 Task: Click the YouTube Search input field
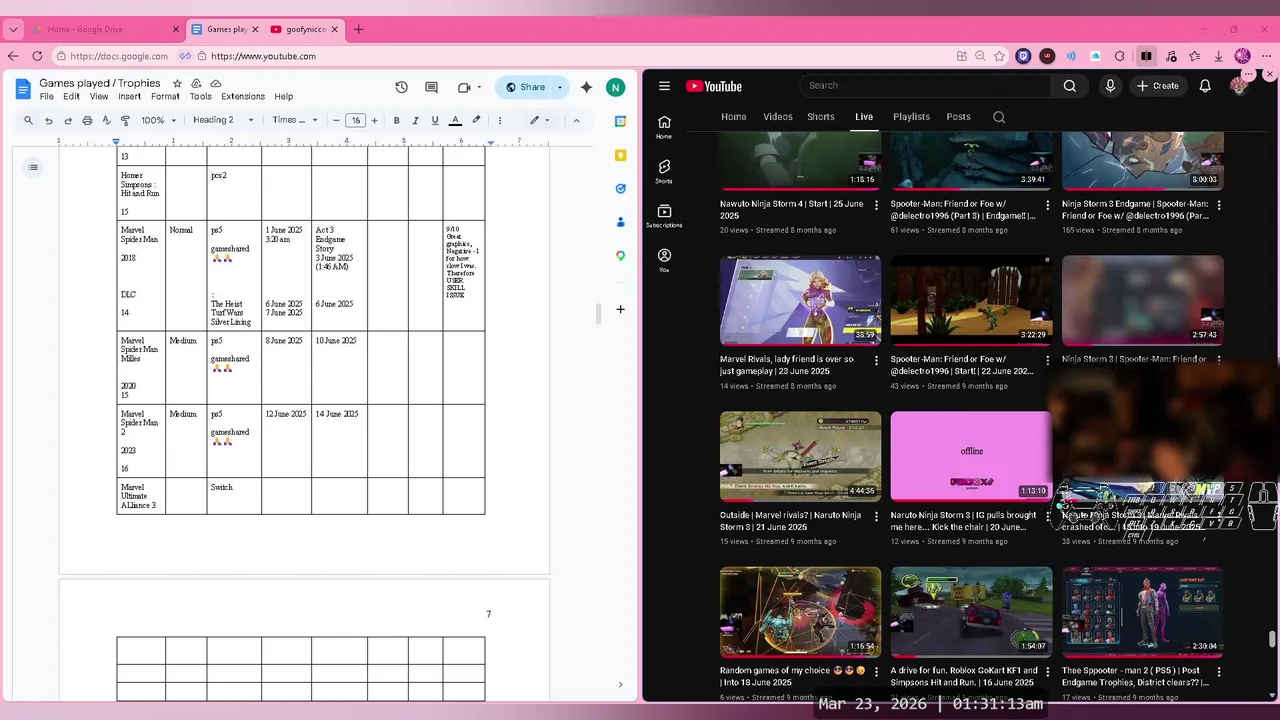[x=925, y=86]
